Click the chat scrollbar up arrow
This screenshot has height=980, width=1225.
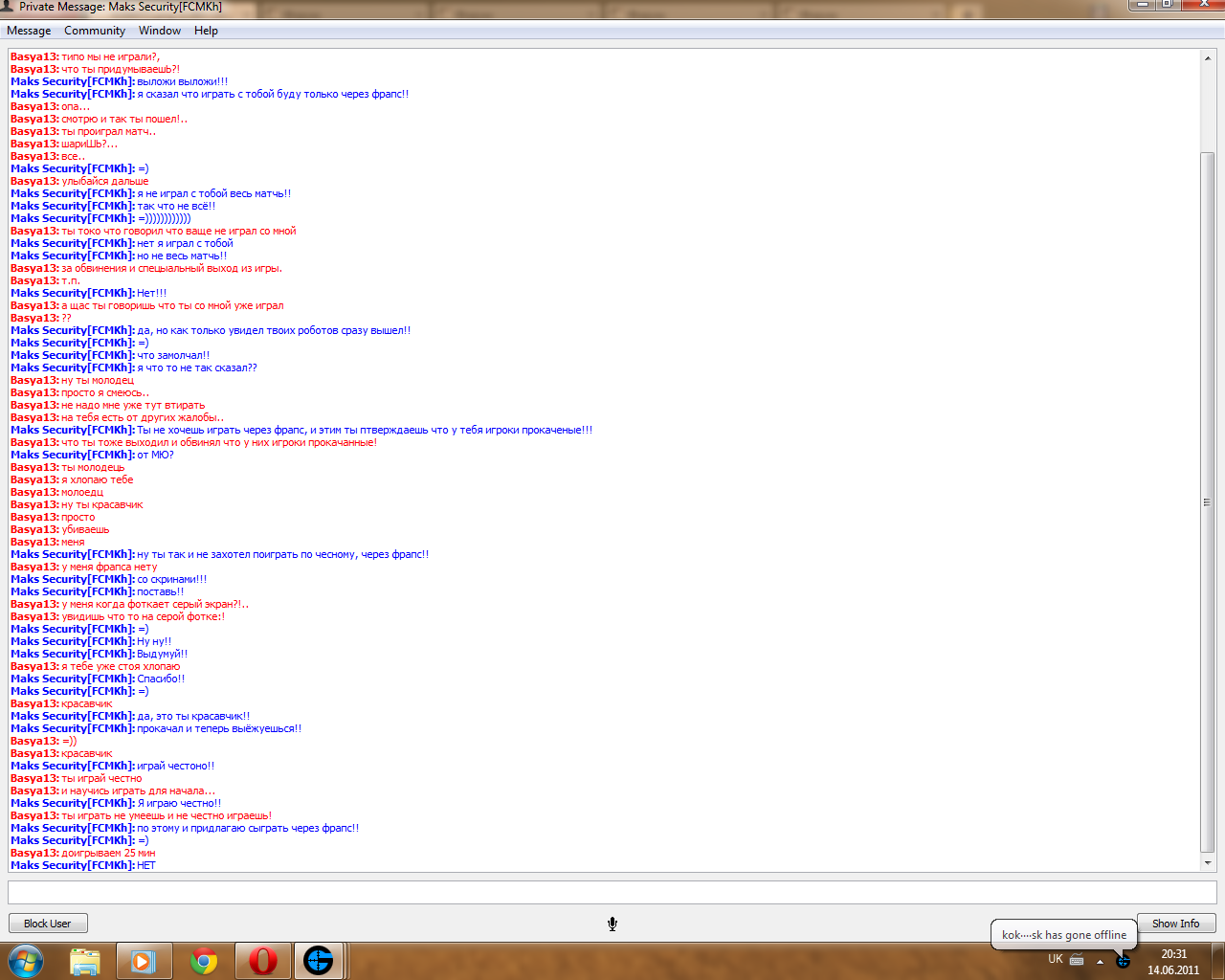click(1208, 58)
